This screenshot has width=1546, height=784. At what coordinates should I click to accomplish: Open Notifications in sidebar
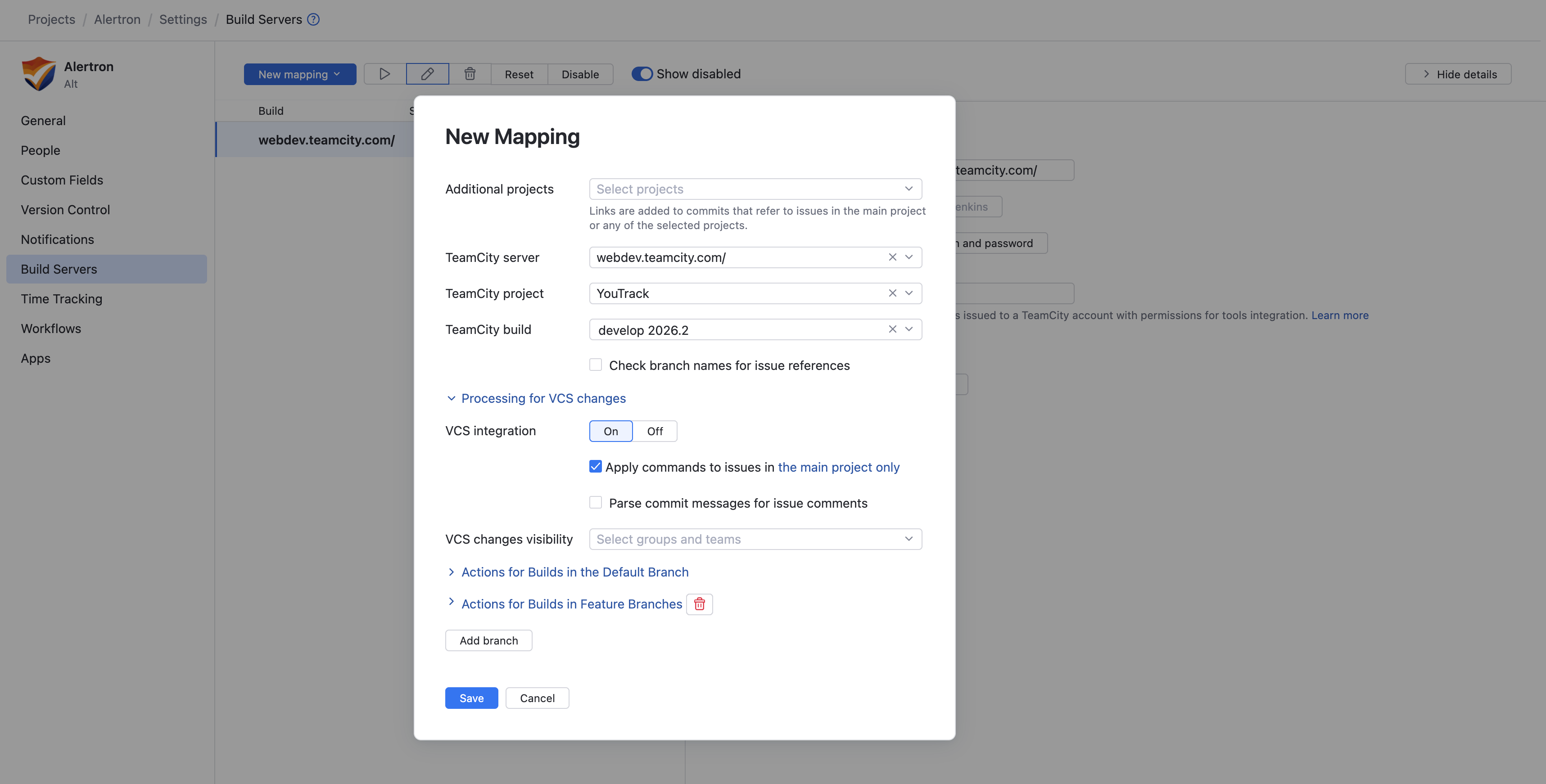[58, 239]
